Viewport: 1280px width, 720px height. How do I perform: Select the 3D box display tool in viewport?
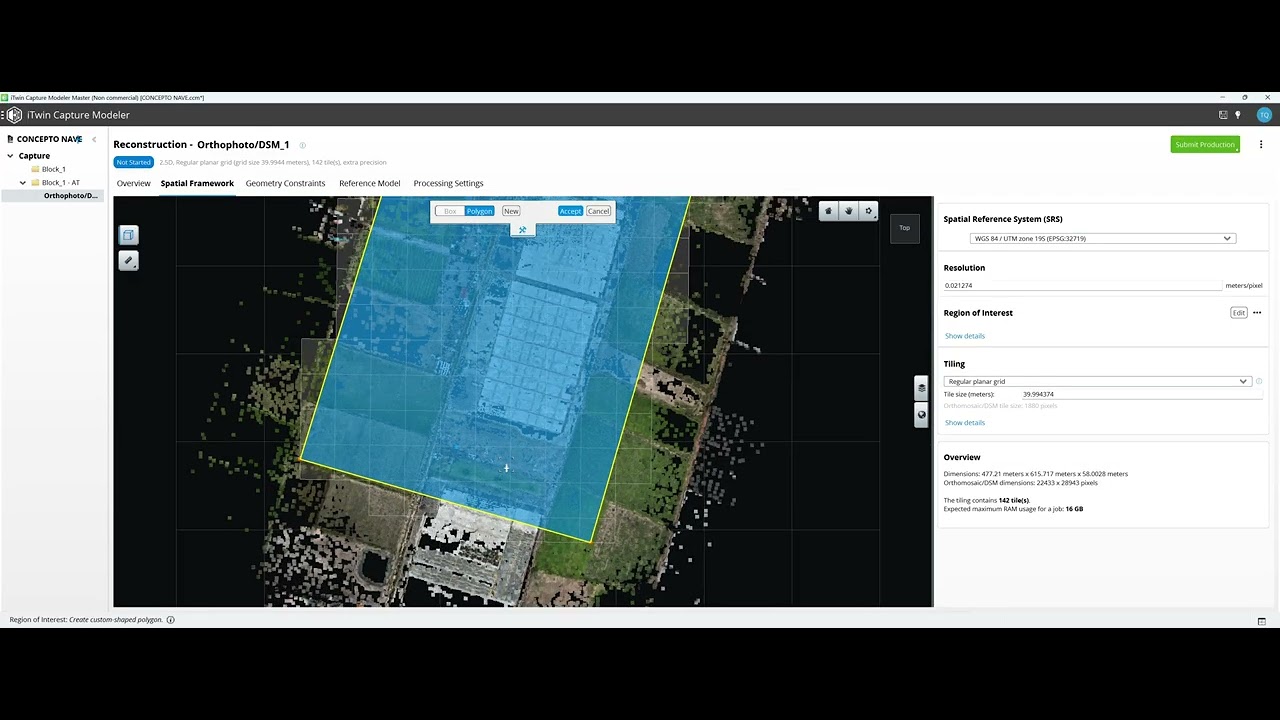tap(128, 235)
